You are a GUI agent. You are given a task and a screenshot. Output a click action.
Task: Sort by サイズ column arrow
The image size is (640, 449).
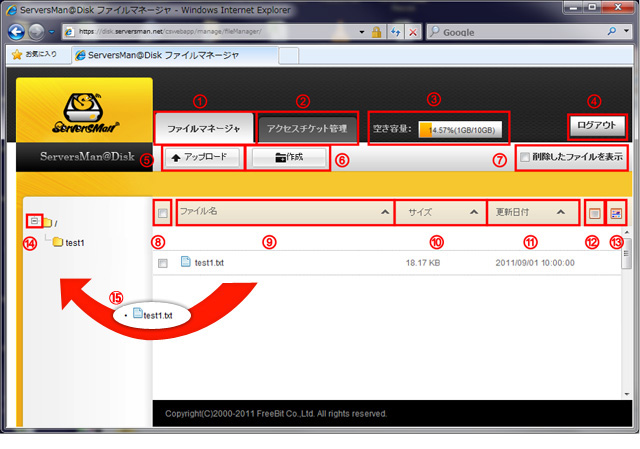474,212
